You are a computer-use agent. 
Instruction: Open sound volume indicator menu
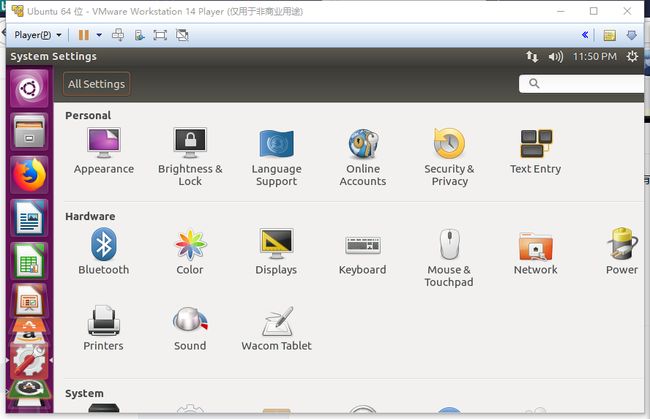555,56
